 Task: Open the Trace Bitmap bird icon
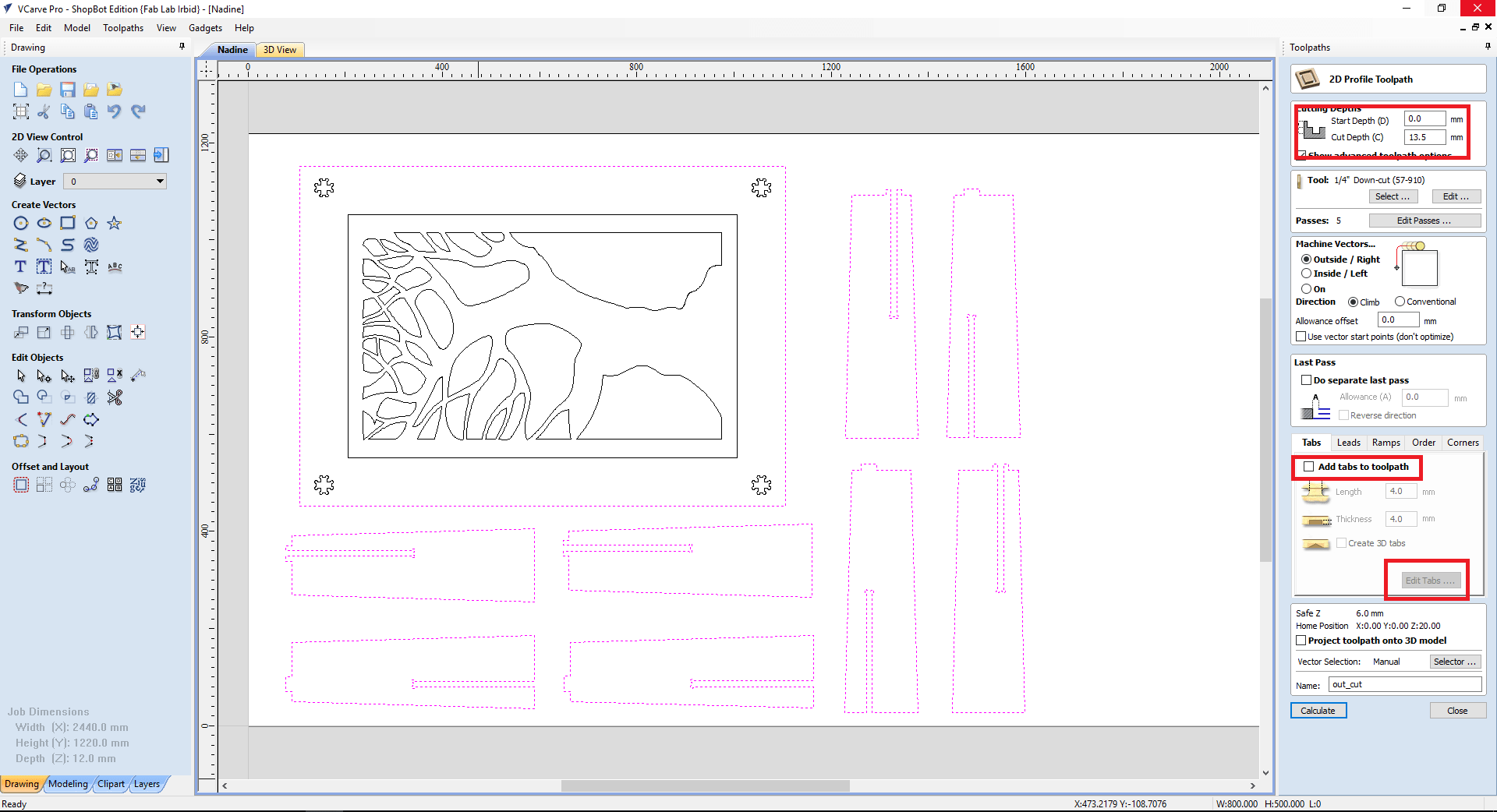tap(21, 288)
